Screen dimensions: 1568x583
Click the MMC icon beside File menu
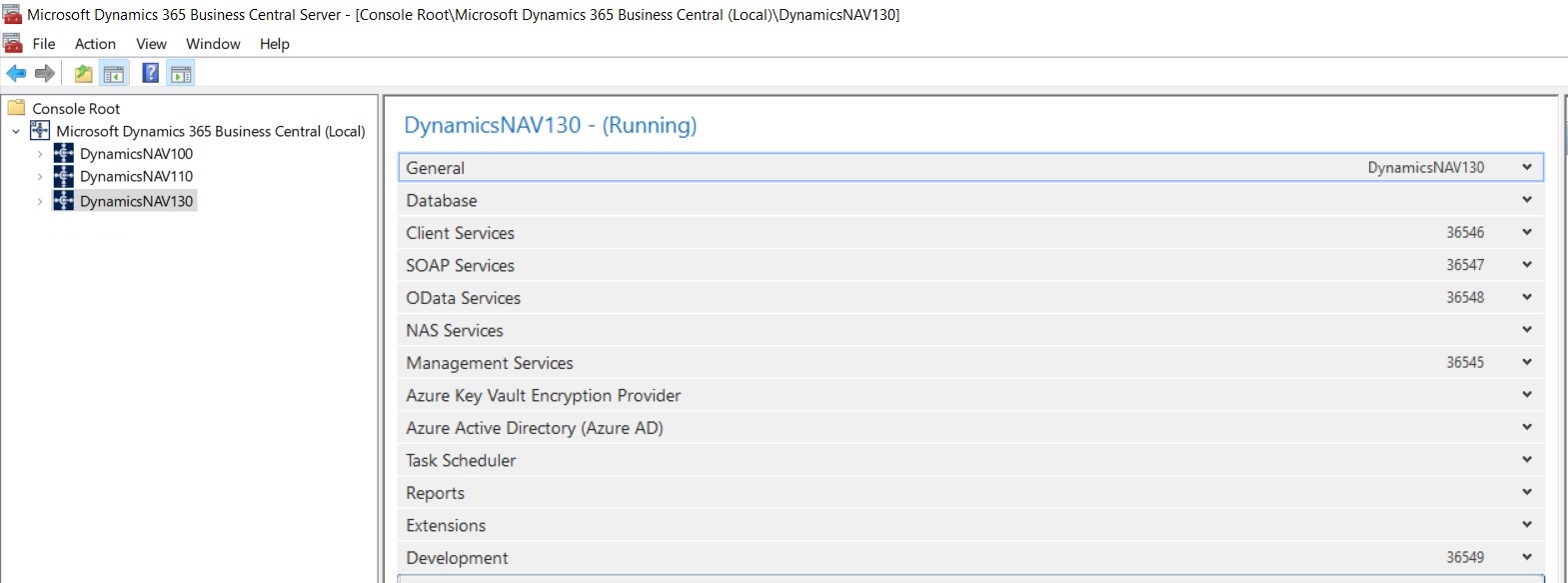tap(12, 43)
